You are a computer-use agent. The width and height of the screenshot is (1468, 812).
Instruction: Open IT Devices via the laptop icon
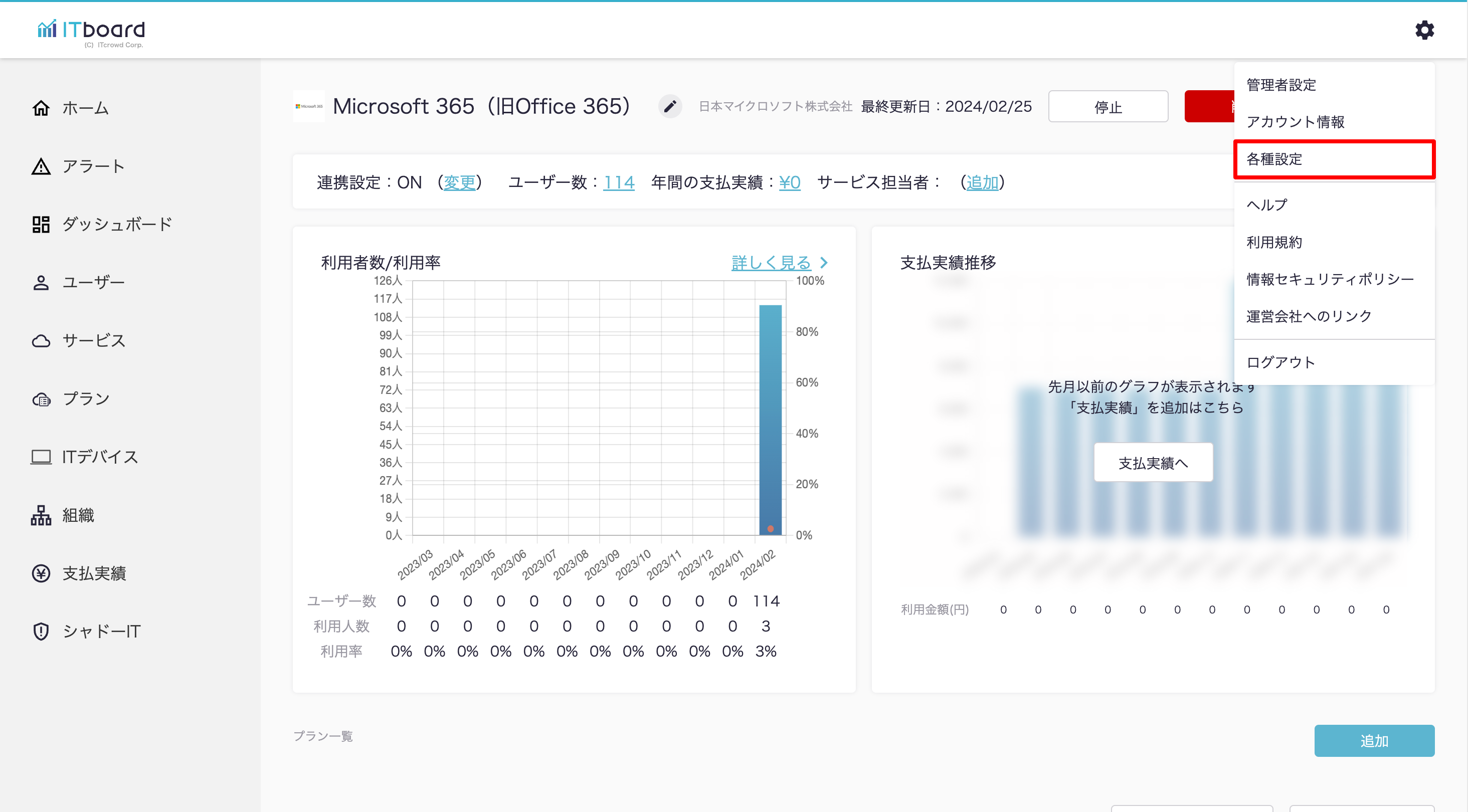[41, 457]
